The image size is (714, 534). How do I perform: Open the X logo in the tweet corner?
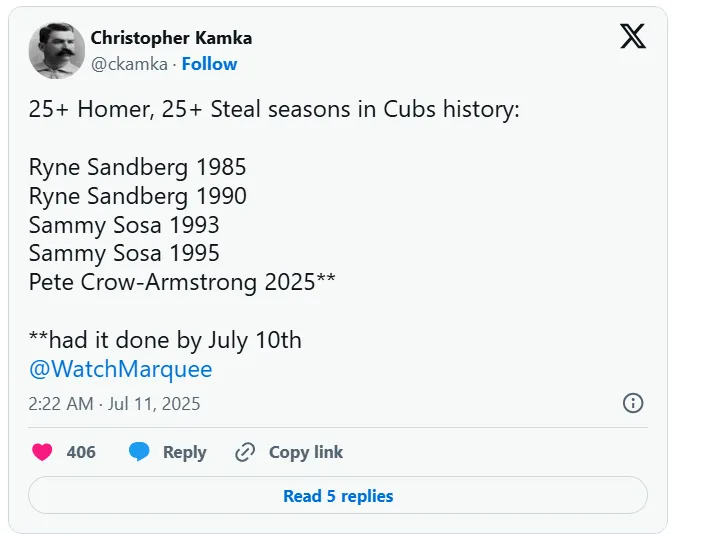pos(632,36)
